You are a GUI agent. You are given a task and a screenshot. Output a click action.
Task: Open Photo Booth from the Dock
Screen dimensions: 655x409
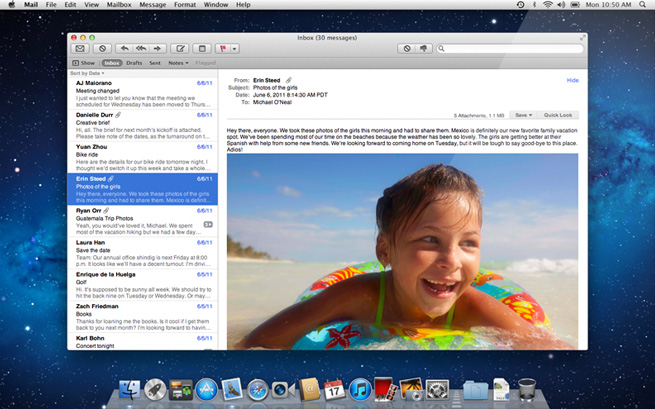(x=386, y=390)
